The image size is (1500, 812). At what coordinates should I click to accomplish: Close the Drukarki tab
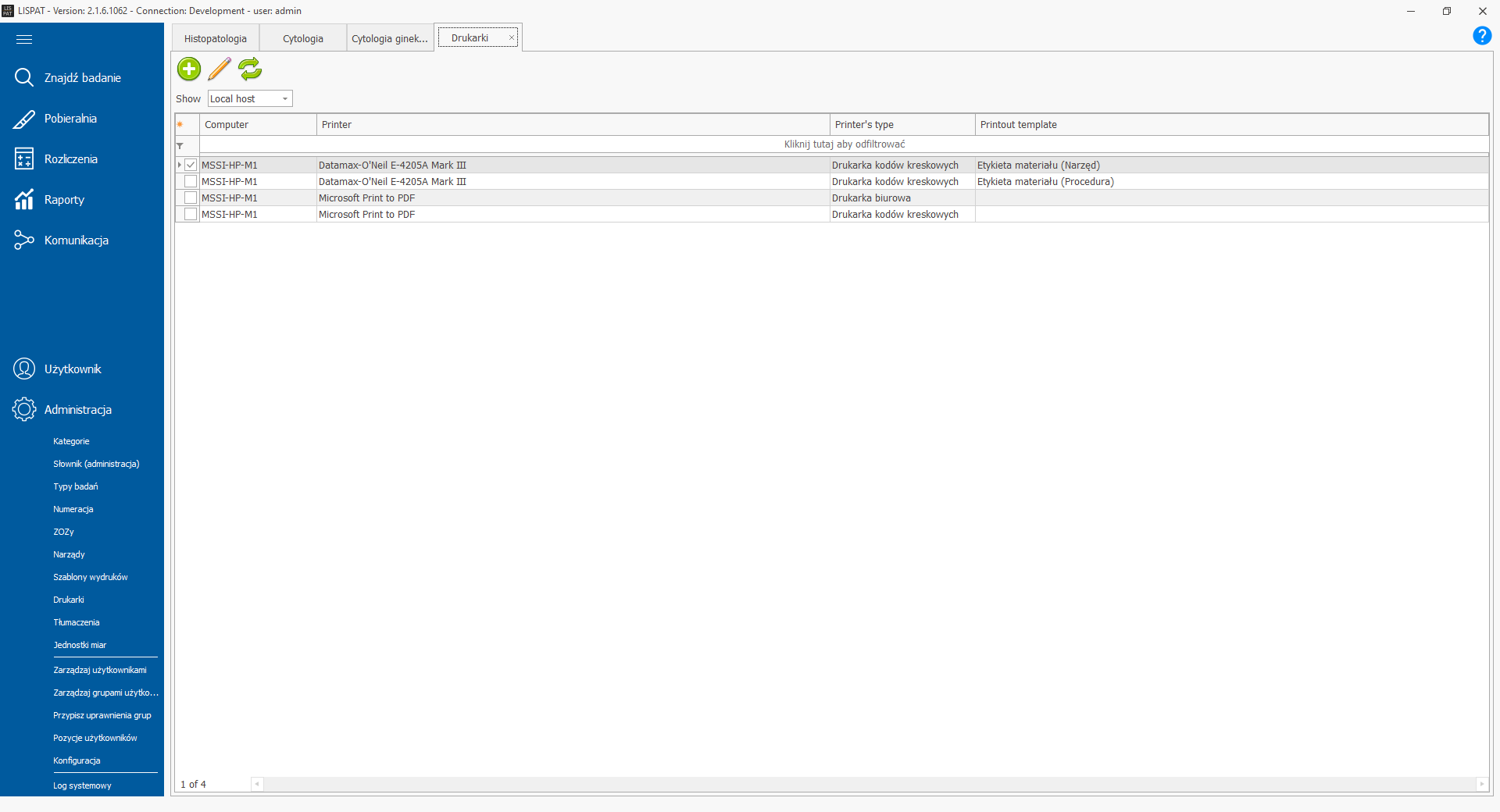point(512,37)
